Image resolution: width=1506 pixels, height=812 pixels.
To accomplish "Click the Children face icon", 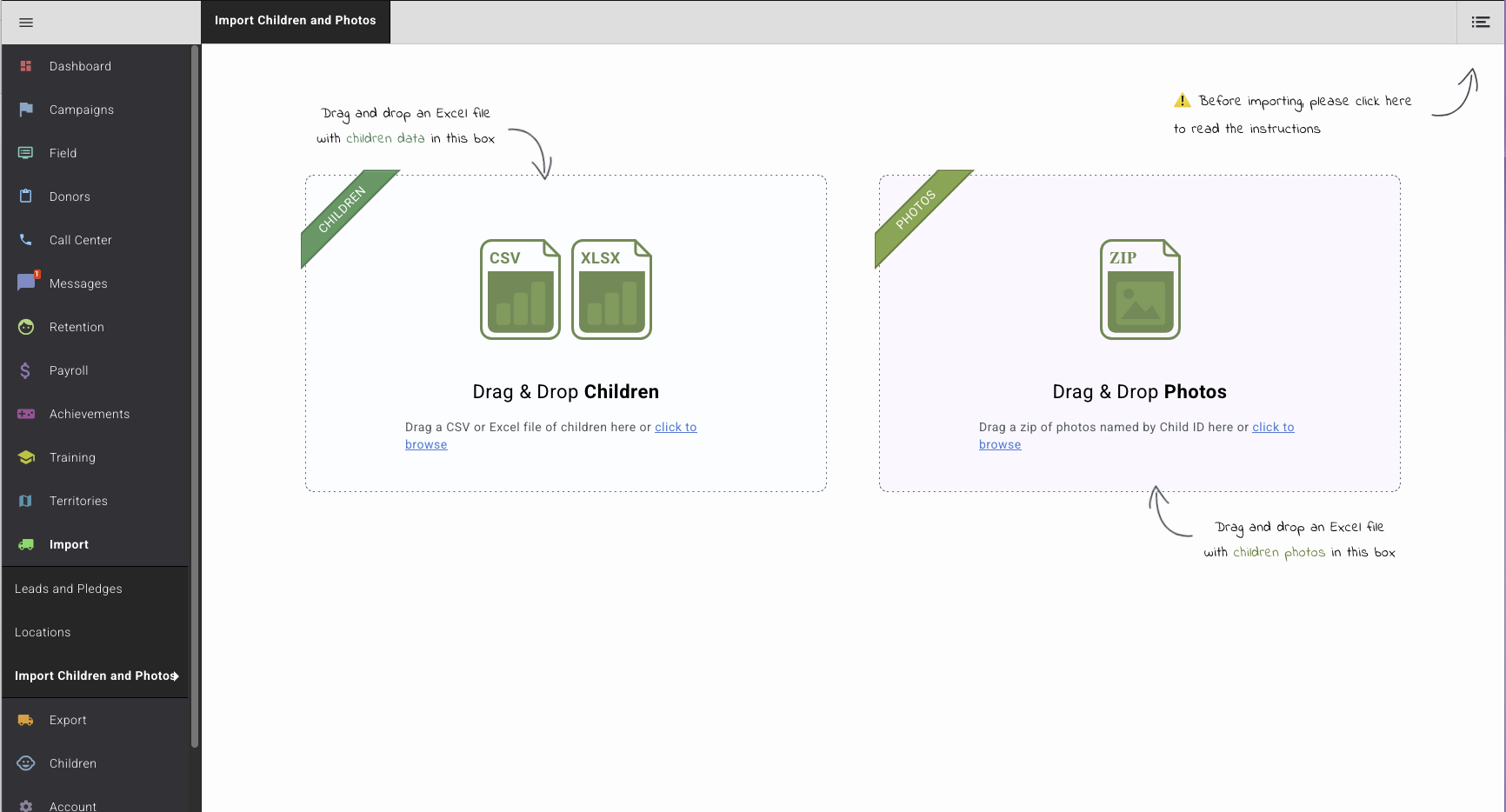I will (26, 763).
